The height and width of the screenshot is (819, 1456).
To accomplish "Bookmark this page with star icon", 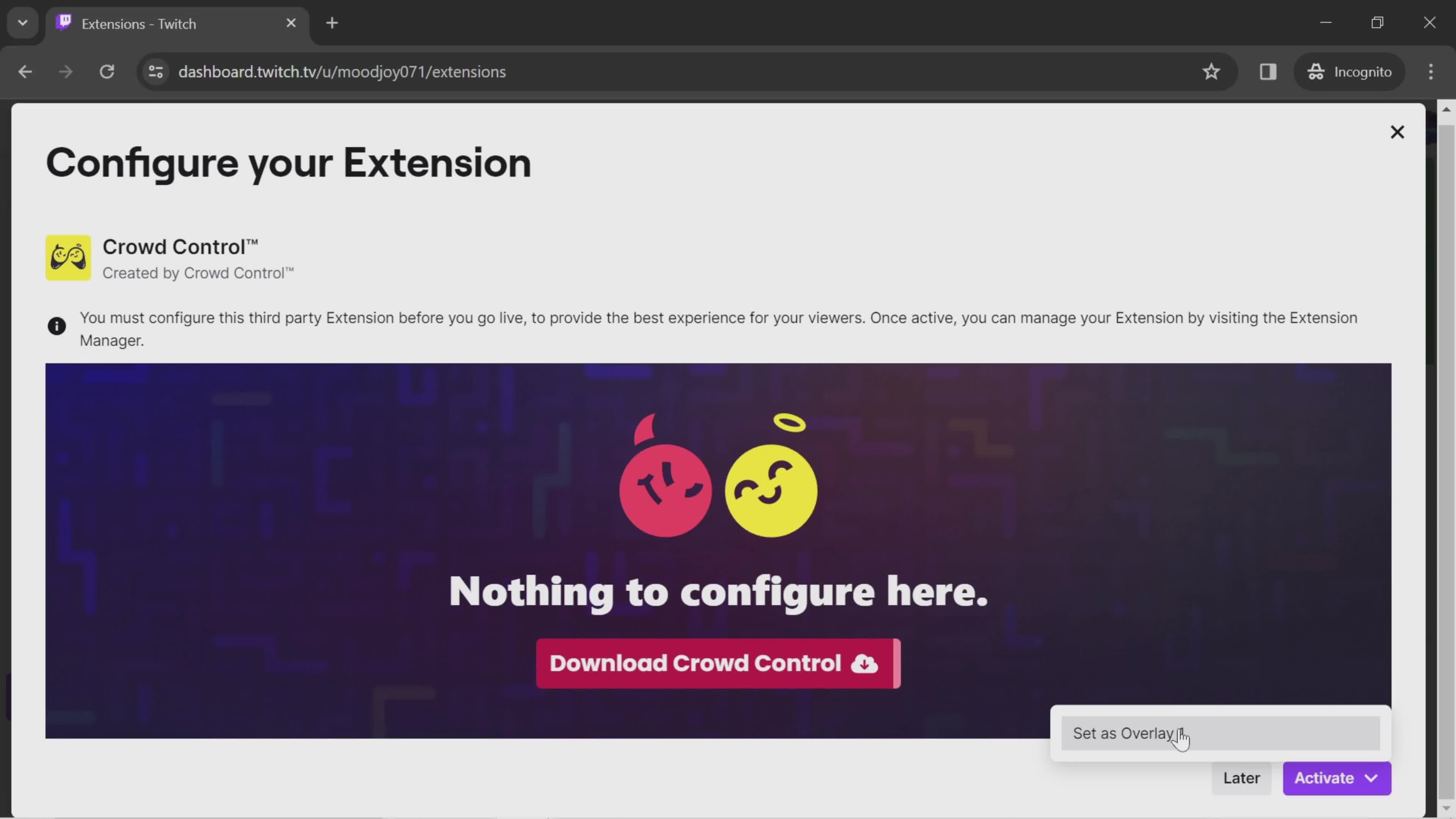I will [1211, 72].
